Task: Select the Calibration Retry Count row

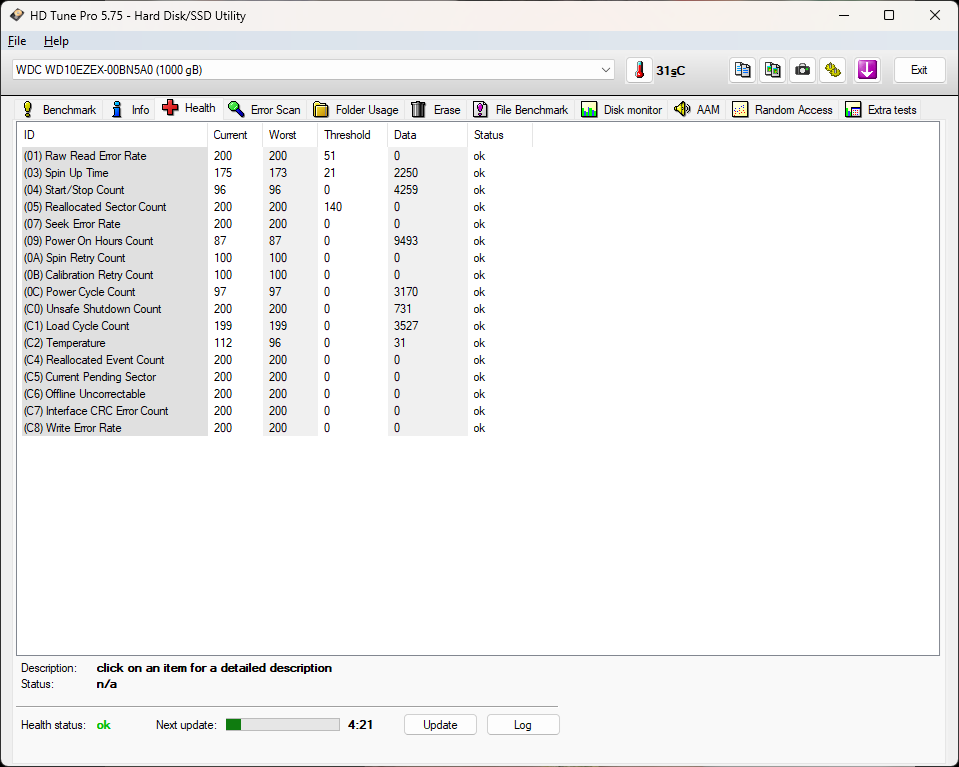Action: tap(276, 275)
